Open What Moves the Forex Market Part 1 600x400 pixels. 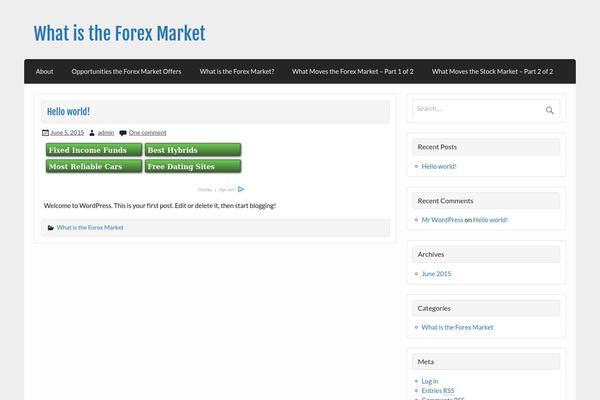[x=353, y=72]
